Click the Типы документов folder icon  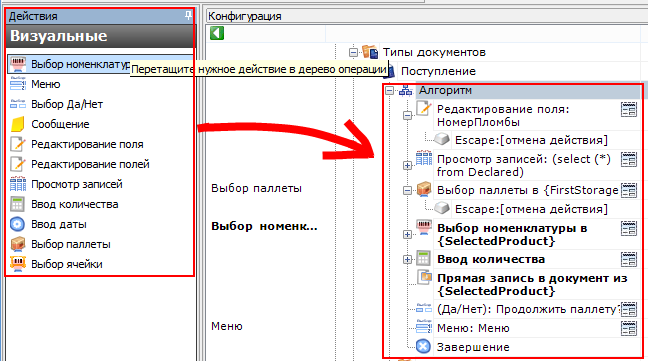click(x=370, y=52)
